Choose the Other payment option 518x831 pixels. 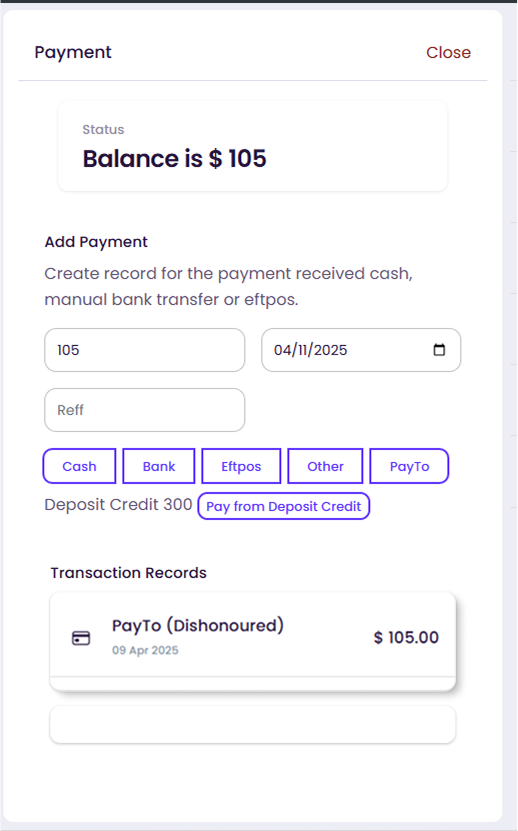326,466
